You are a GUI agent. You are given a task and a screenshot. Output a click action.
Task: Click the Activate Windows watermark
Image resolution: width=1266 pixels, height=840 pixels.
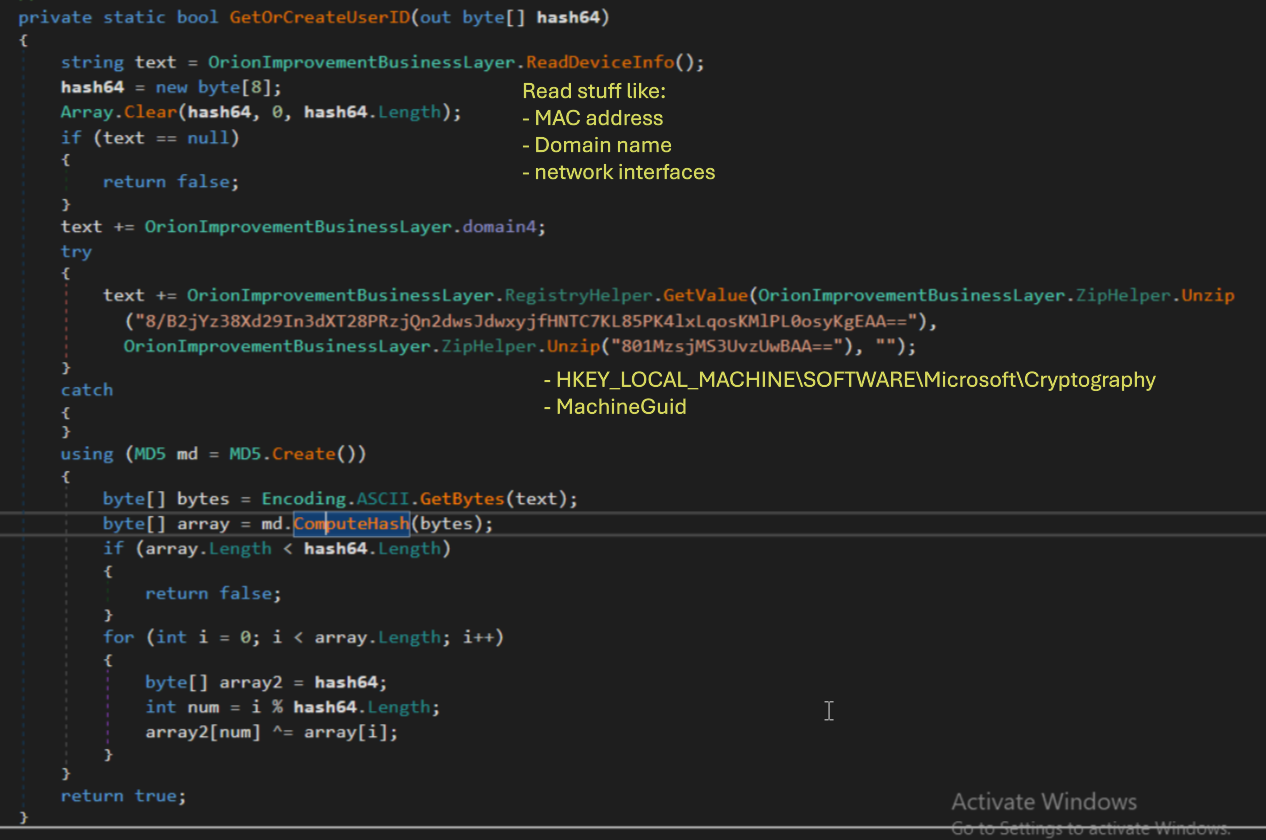(x=1043, y=802)
